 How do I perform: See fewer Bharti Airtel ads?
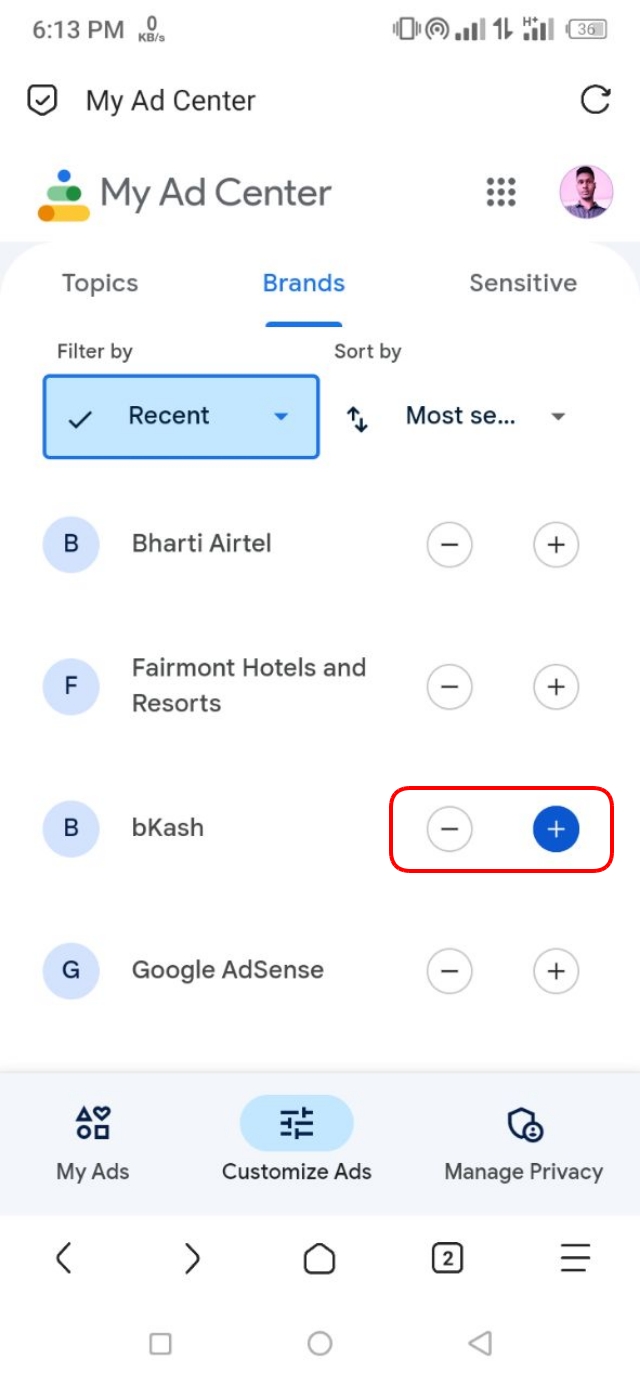click(450, 545)
